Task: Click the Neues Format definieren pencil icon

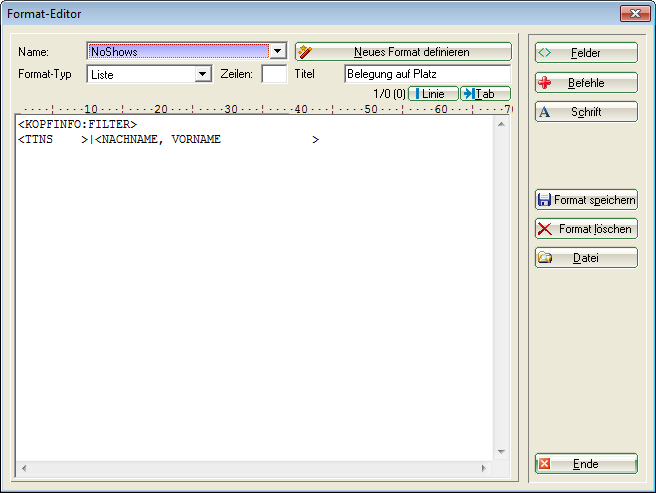Action: [x=306, y=51]
